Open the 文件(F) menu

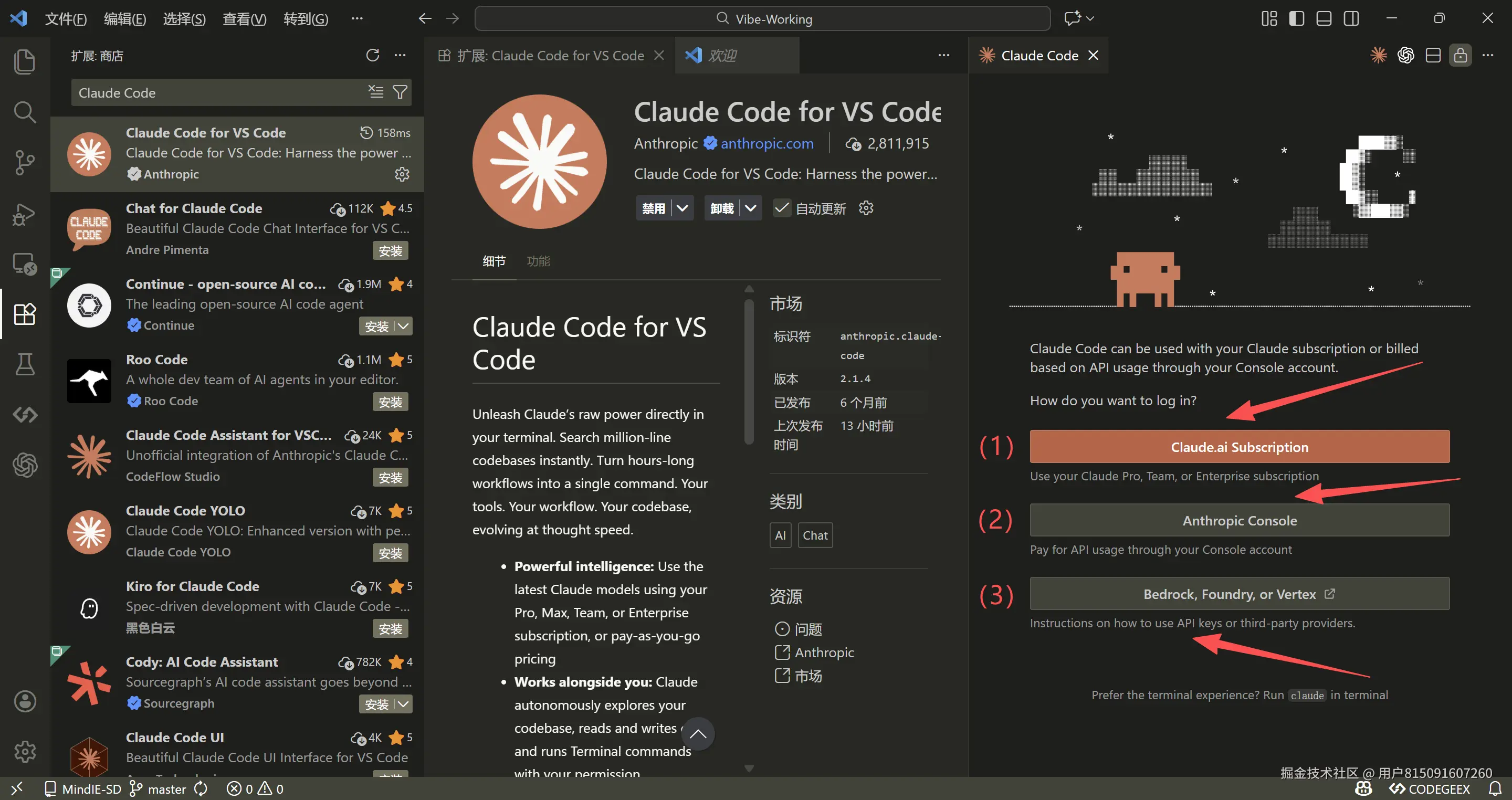coord(66,18)
